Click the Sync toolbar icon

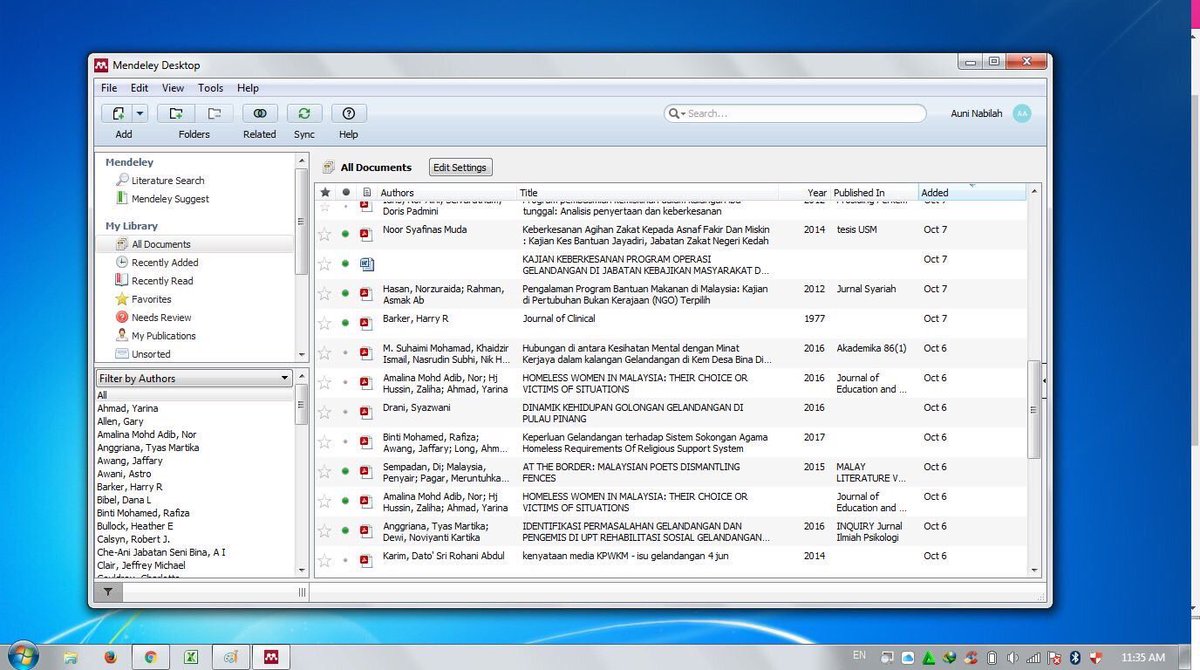pos(304,114)
